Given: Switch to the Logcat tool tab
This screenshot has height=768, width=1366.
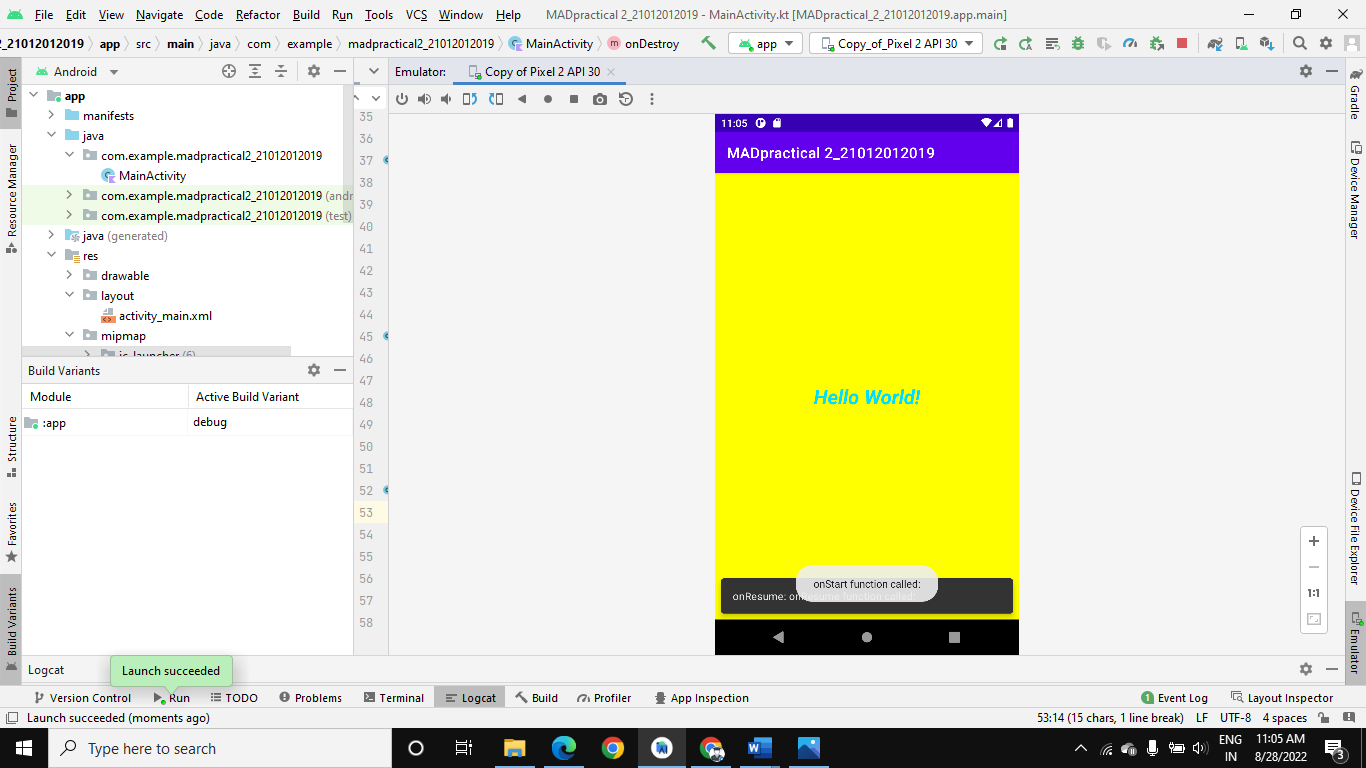Looking at the screenshot, I should (470, 698).
